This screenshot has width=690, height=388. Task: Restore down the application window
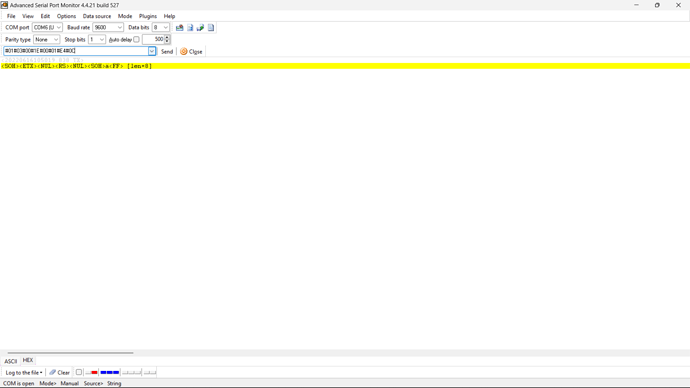tap(657, 5)
